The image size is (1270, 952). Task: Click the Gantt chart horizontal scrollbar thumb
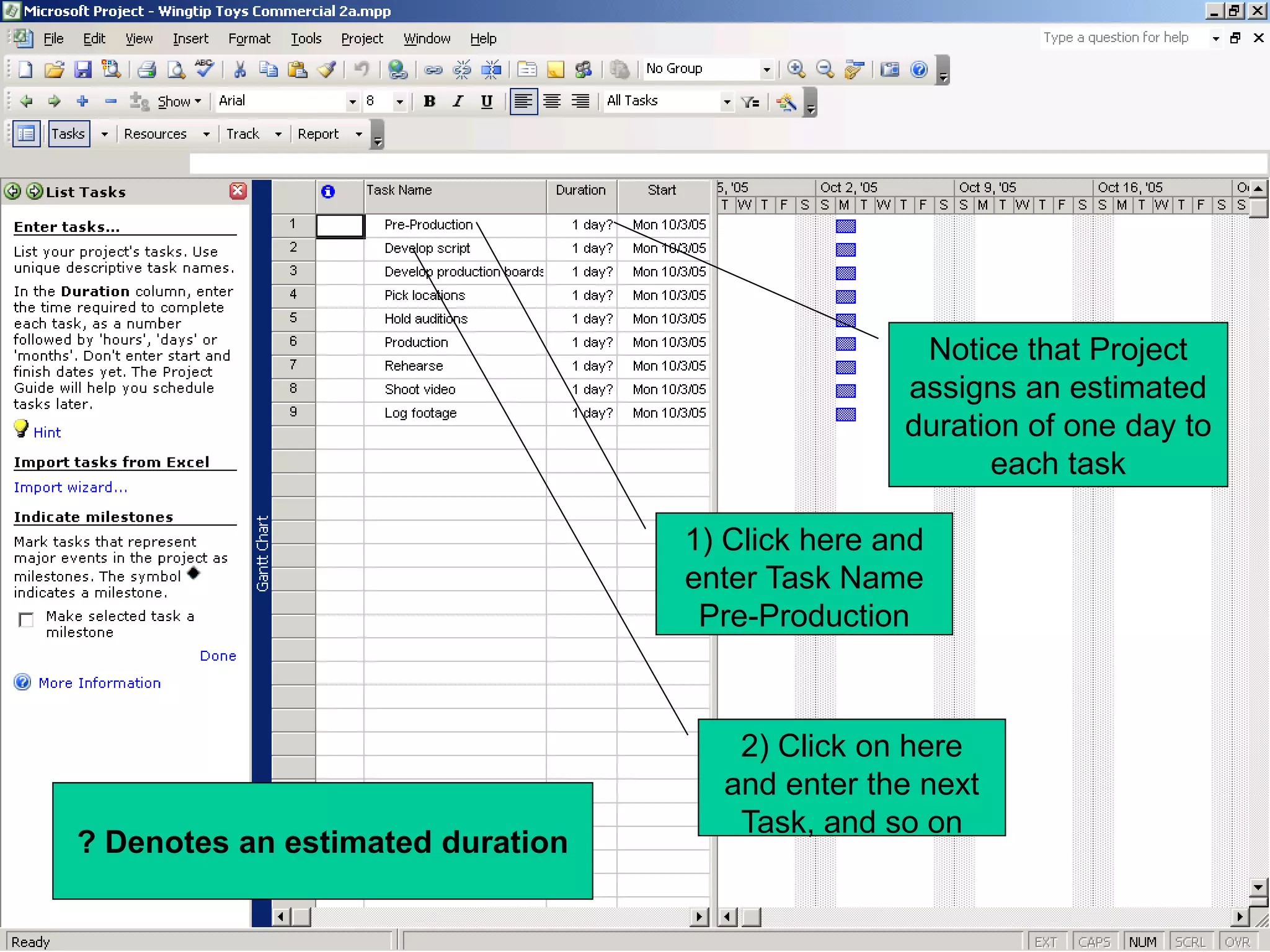coord(751,917)
